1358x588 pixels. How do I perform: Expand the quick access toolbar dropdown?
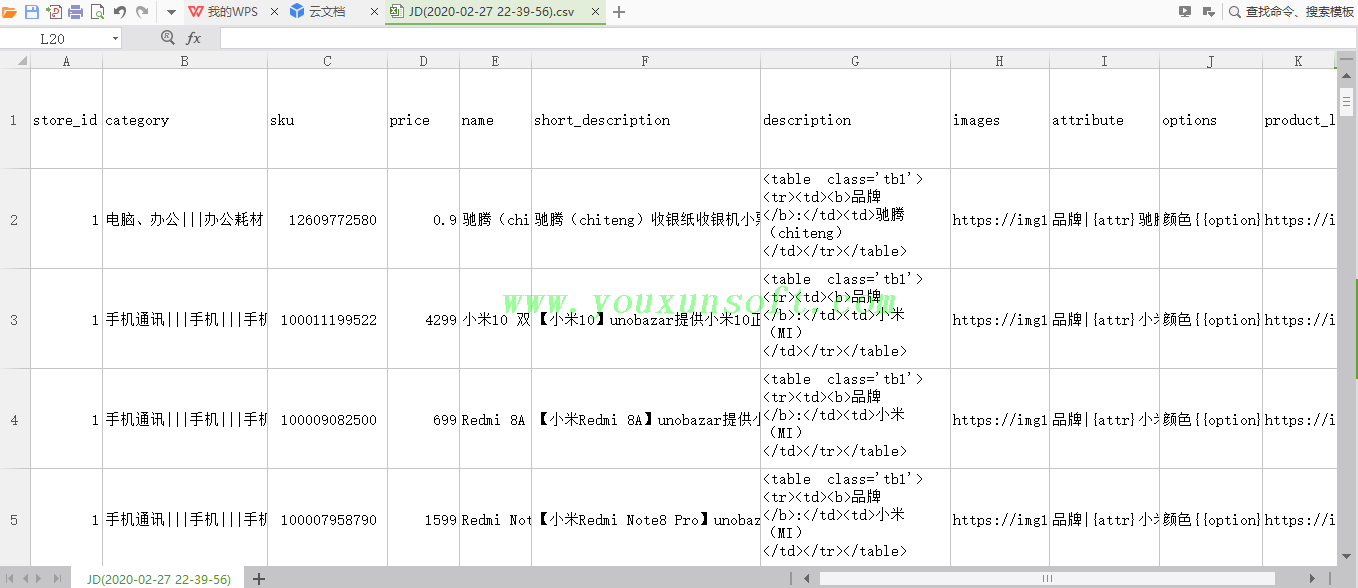point(170,12)
